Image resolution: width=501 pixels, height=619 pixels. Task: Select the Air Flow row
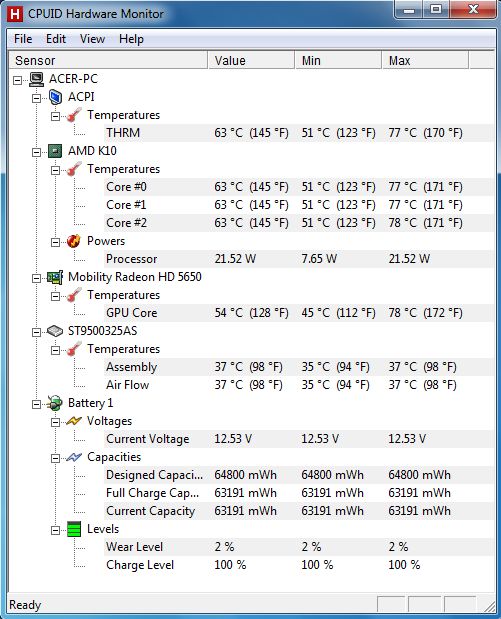pos(299,385)
